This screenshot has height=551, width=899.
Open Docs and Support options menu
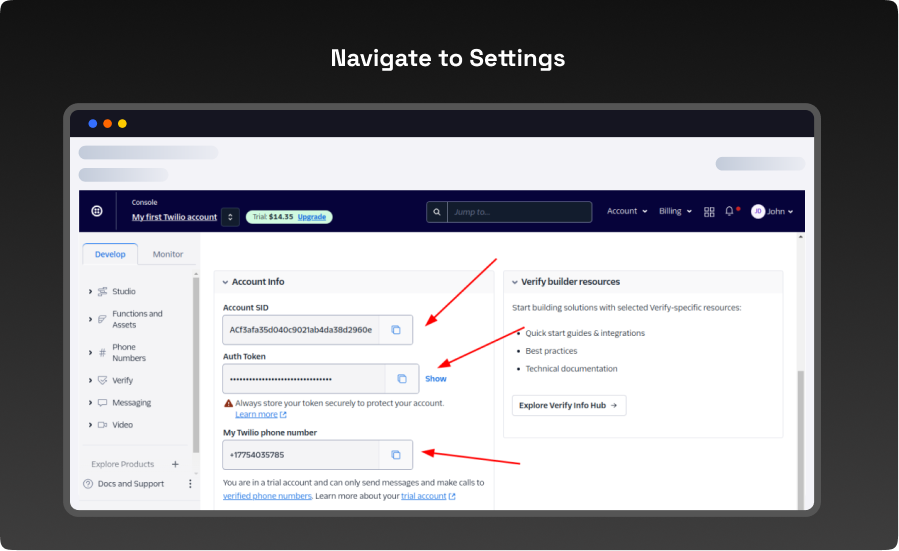point(190,484)
